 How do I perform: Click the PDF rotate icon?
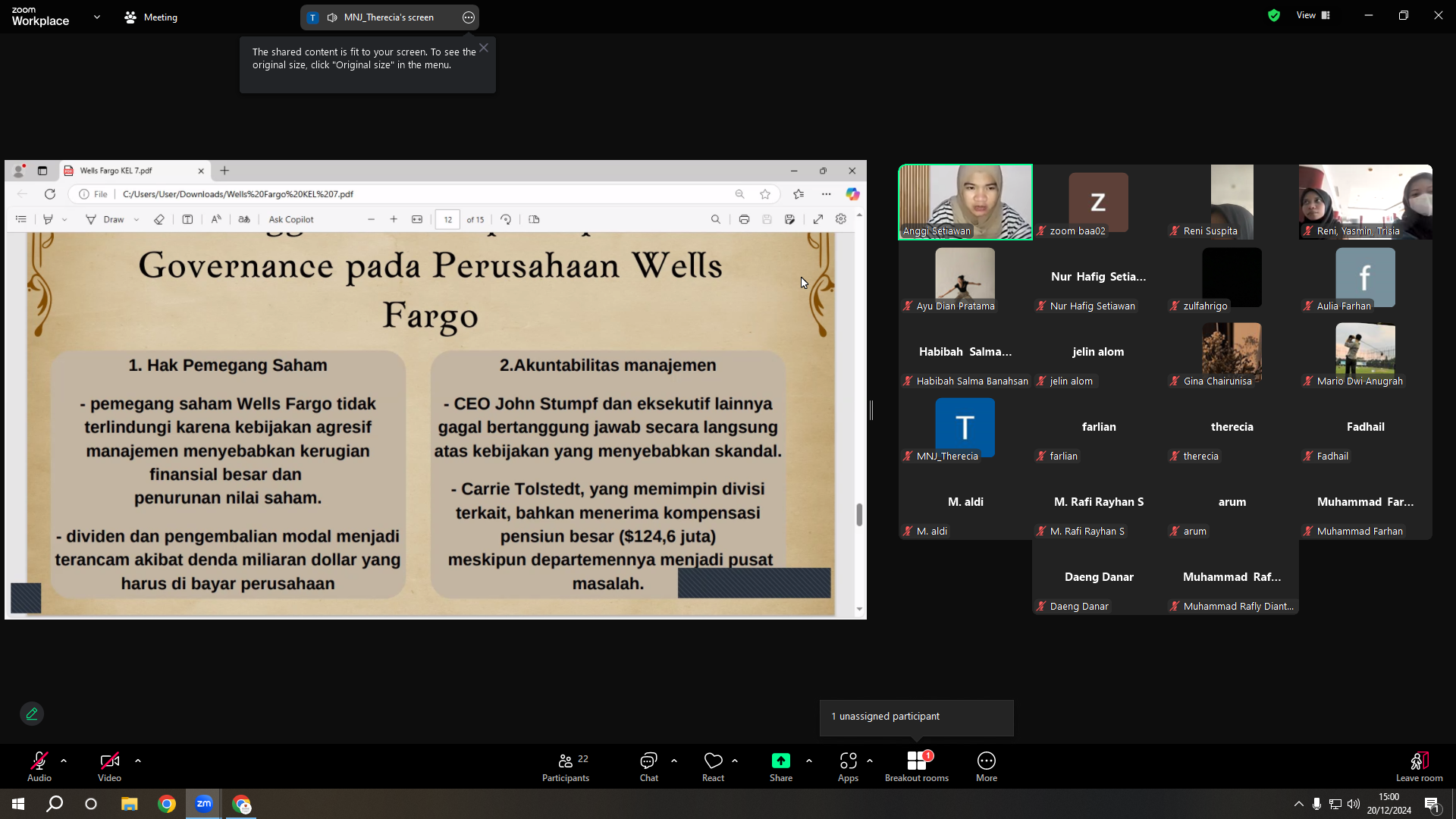pos(506,219)
